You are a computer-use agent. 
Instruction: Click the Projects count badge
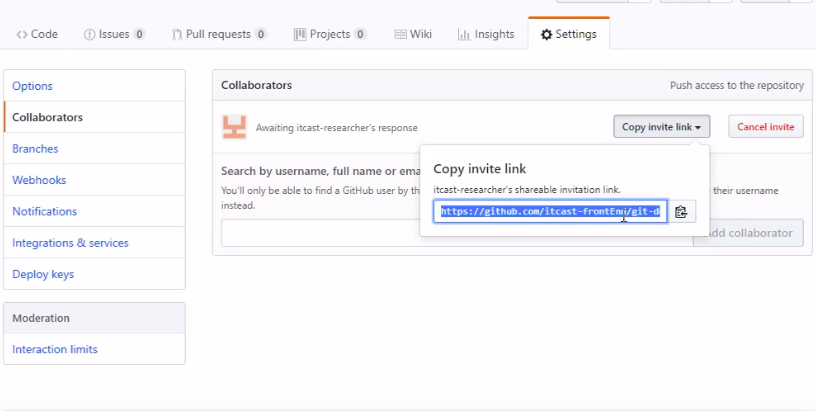coord(360,35)
